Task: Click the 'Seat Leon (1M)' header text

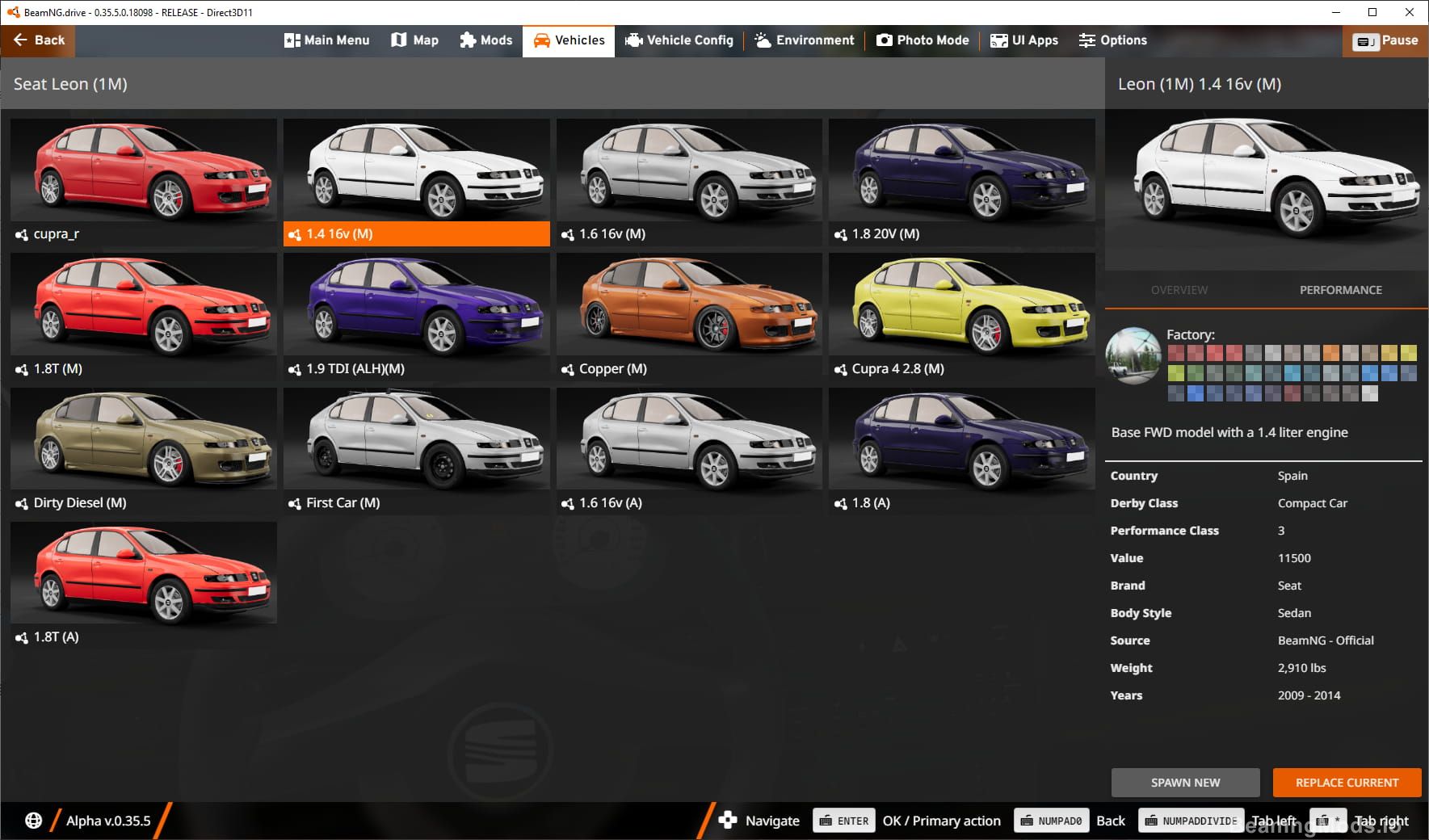Action: (70, 84)
